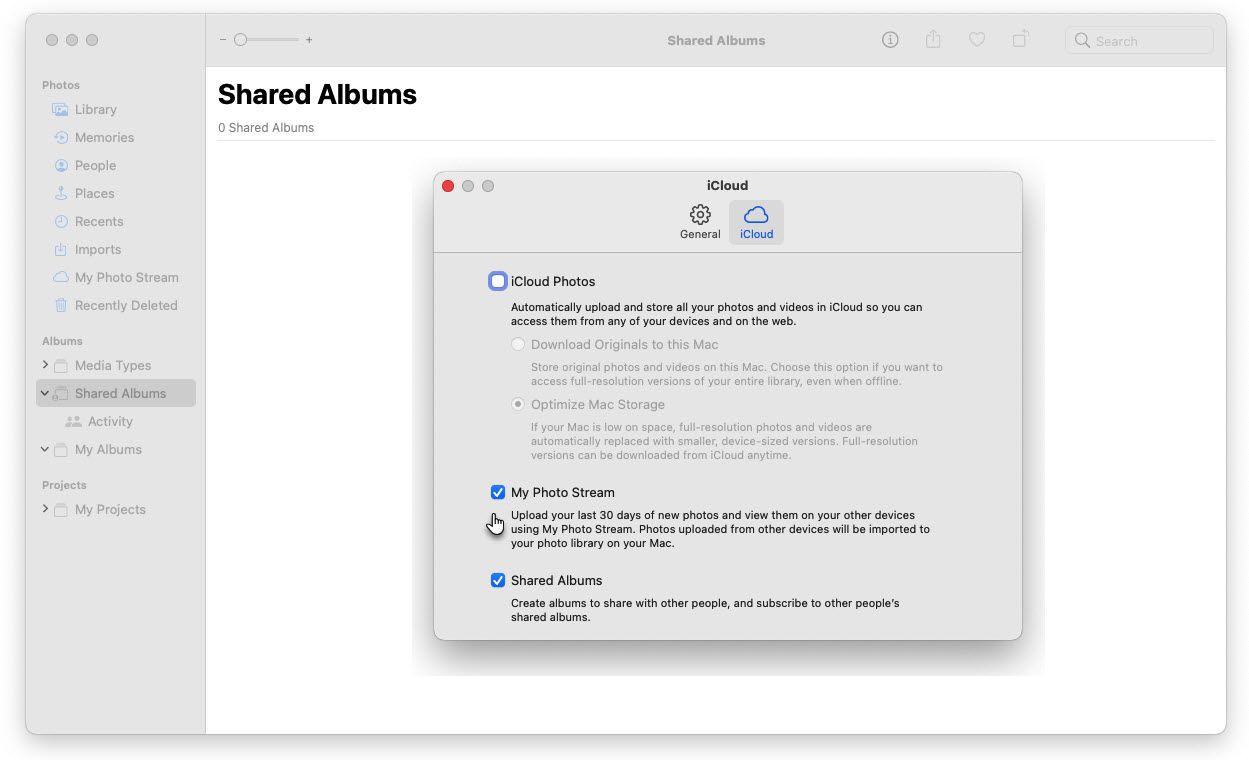Select the Media Types folder icon
This screenshot has width=1249, height=760.
tap(61, 366)
